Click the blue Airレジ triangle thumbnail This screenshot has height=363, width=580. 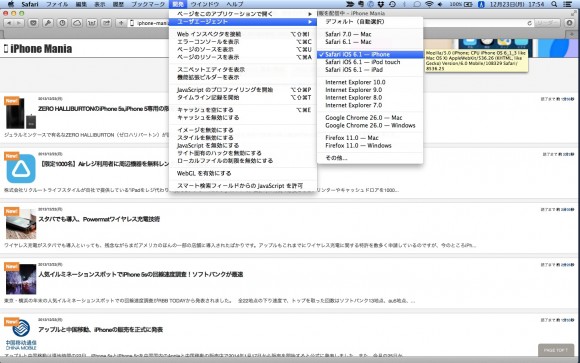coord(21,169)
